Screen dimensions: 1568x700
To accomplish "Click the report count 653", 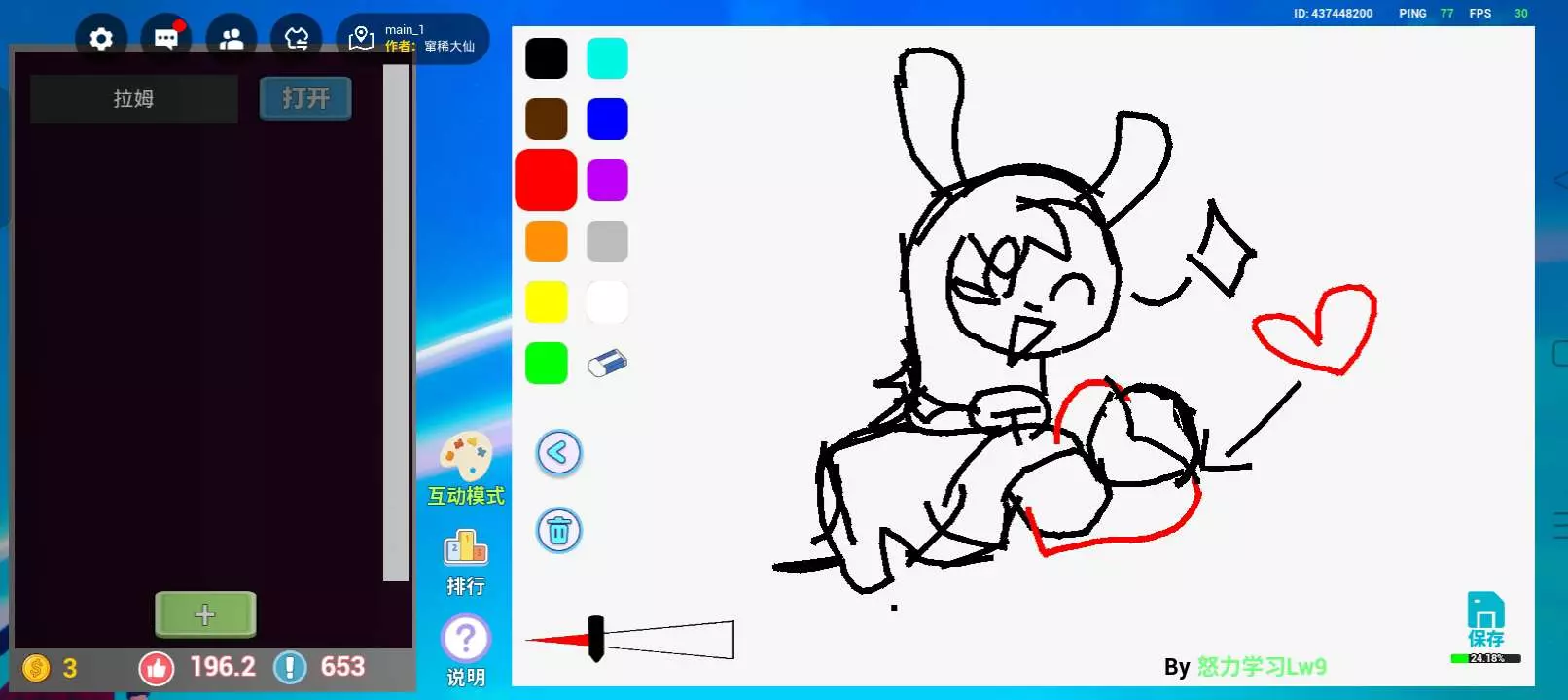I will [342, 667].
